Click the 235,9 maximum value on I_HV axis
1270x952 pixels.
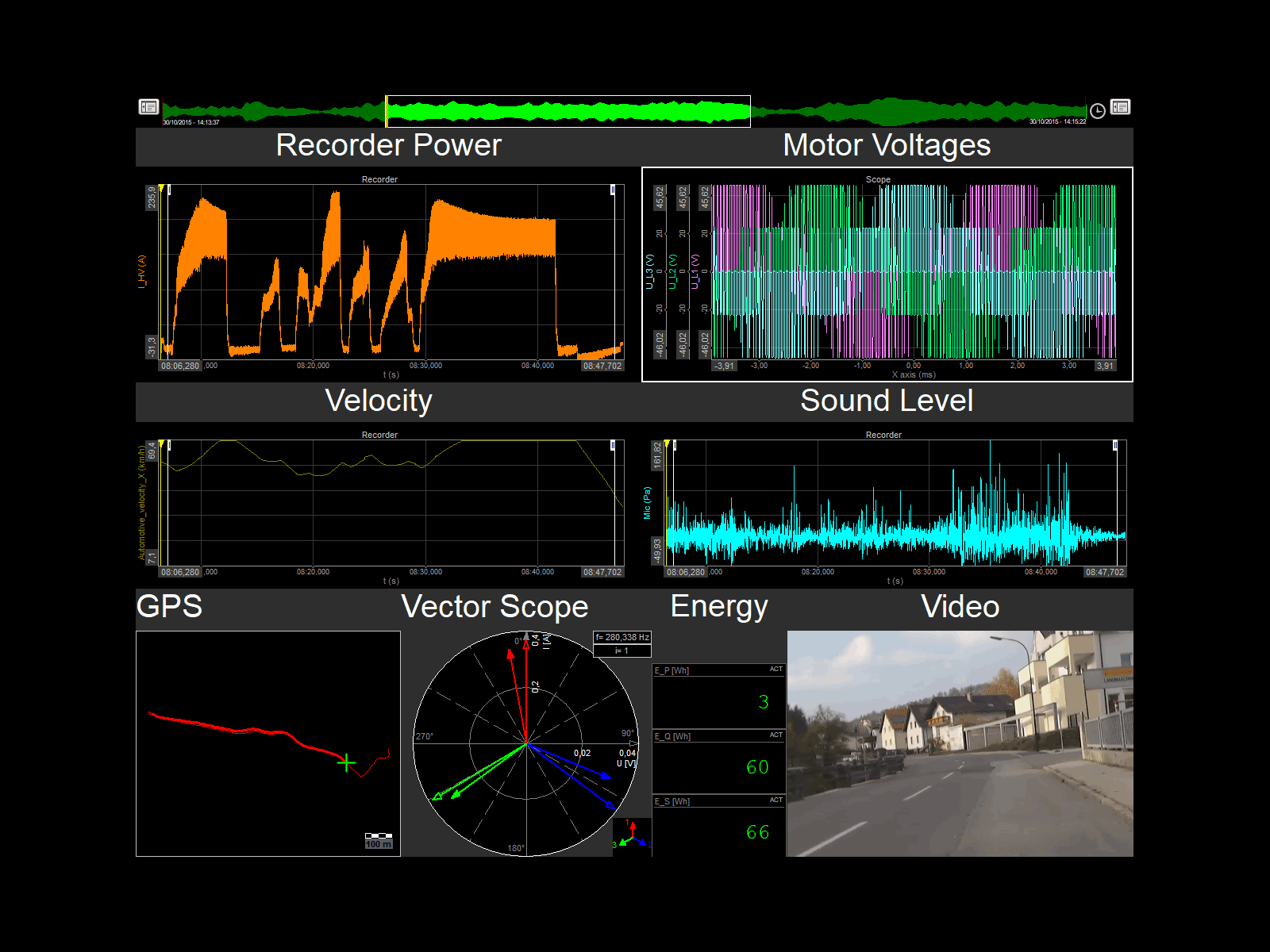(x=152, y=198)
